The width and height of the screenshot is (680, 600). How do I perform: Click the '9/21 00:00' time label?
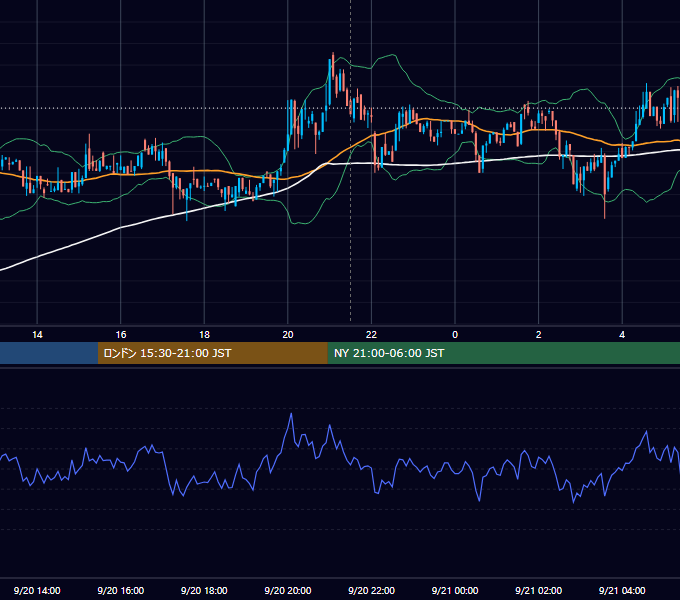[455, 590]
